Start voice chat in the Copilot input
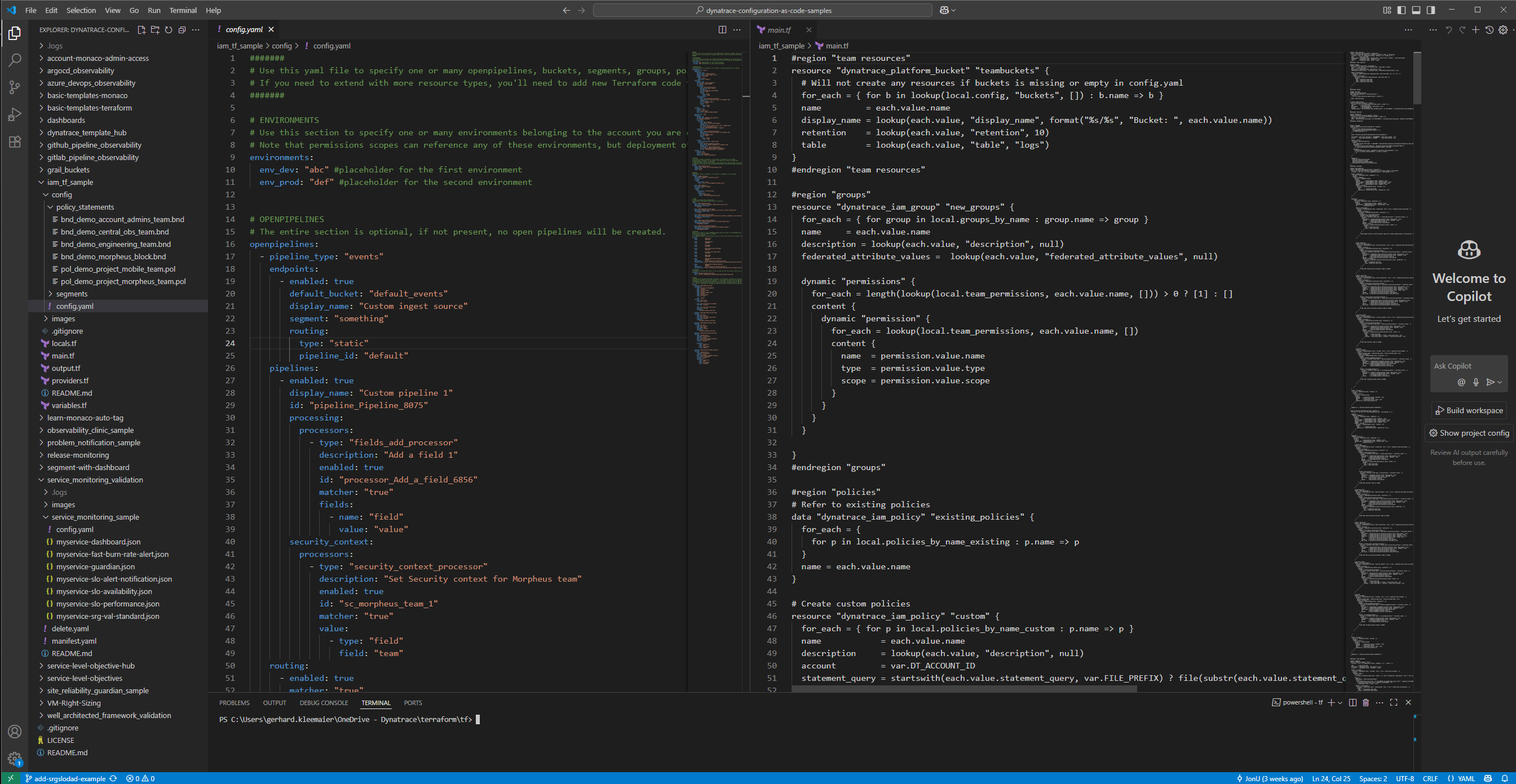The width and height of the screenshot is (1516, 784). pos(1475,382)
